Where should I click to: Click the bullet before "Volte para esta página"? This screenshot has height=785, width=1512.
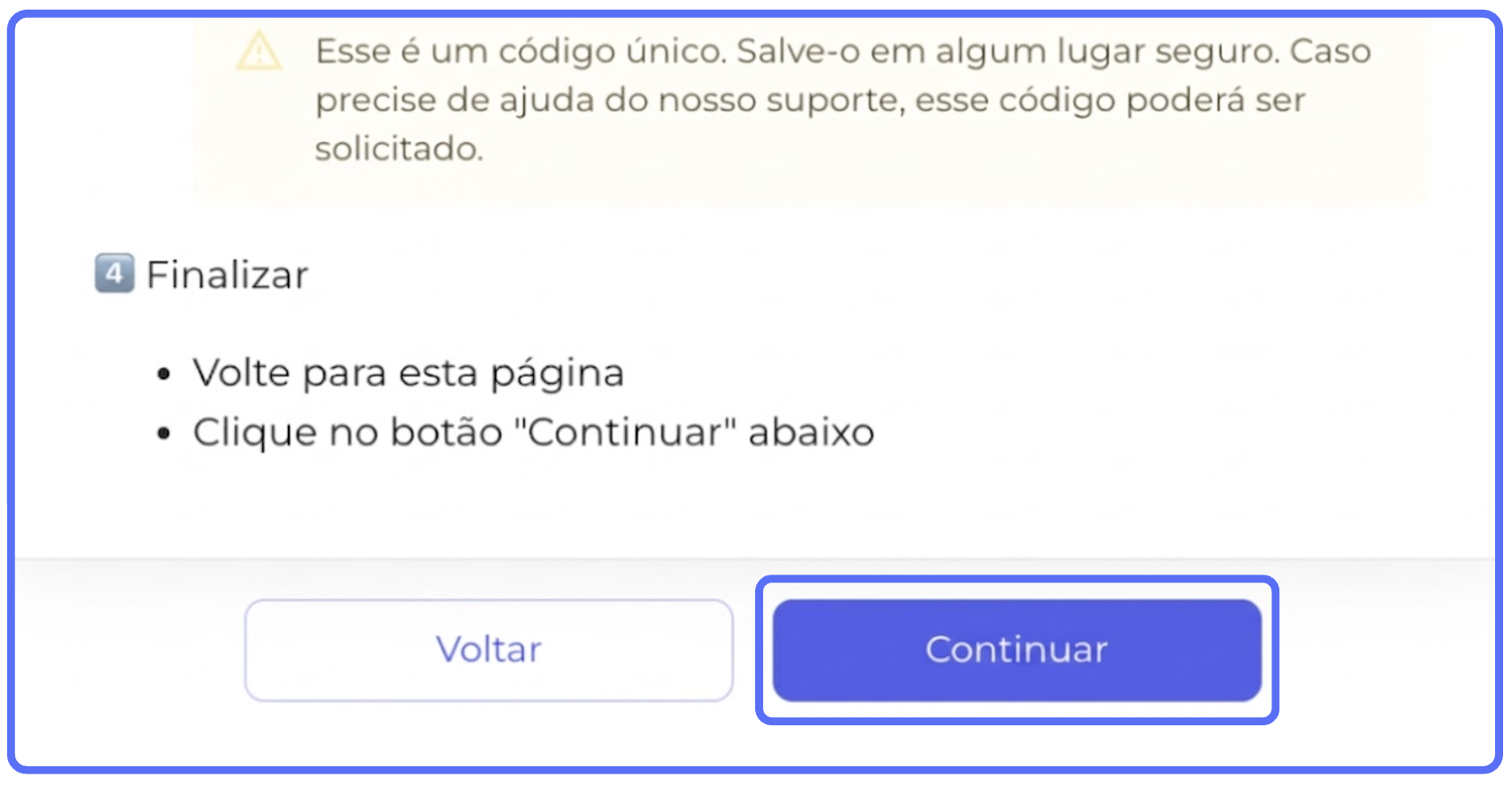pos(163,375)
